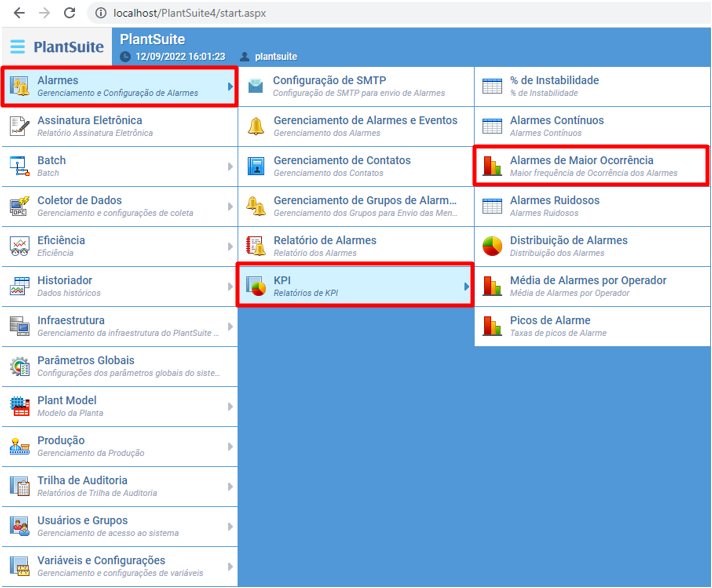Screen dimensions: 712x588
Task: Expand the Coletor de Dados submenu arrow
Action: [x=230, y=206]
